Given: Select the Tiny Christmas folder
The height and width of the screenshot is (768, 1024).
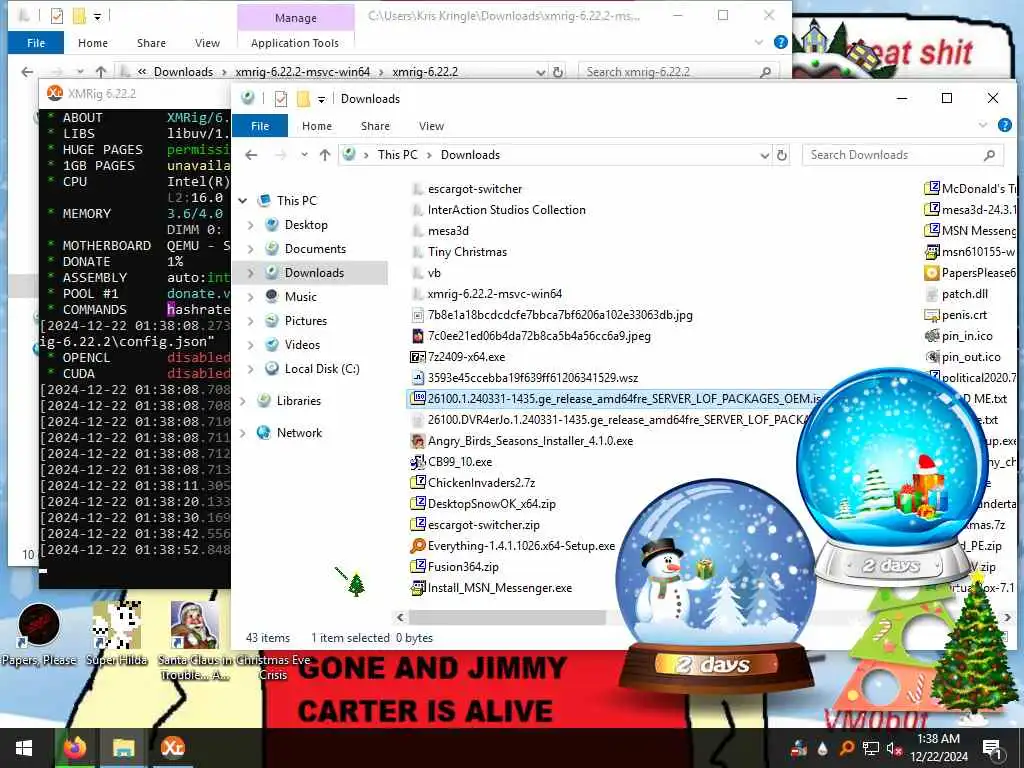Looking at the screenshot, I should [467, 252].
